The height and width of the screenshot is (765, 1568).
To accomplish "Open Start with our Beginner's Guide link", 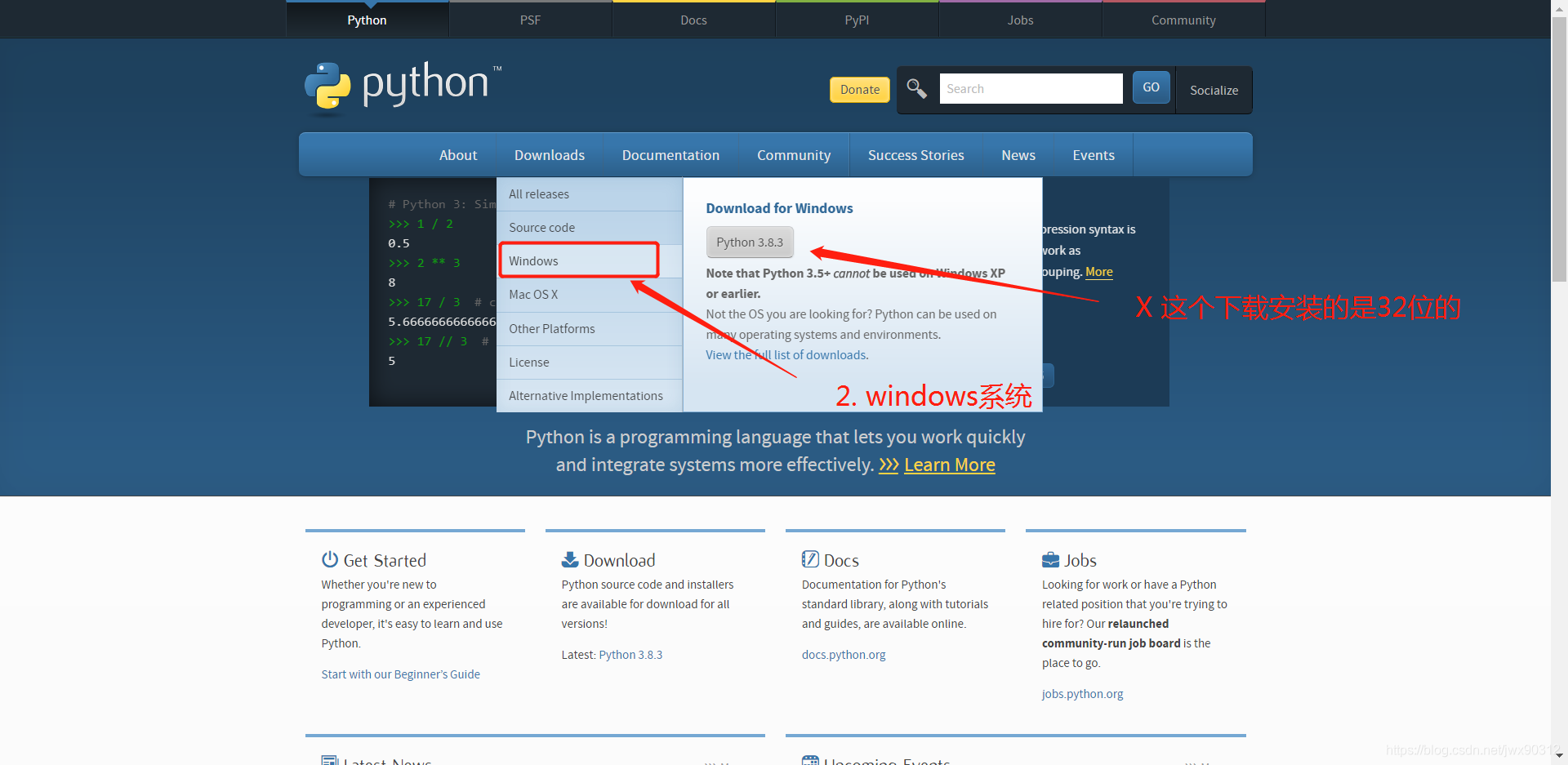I will (401, 674).
